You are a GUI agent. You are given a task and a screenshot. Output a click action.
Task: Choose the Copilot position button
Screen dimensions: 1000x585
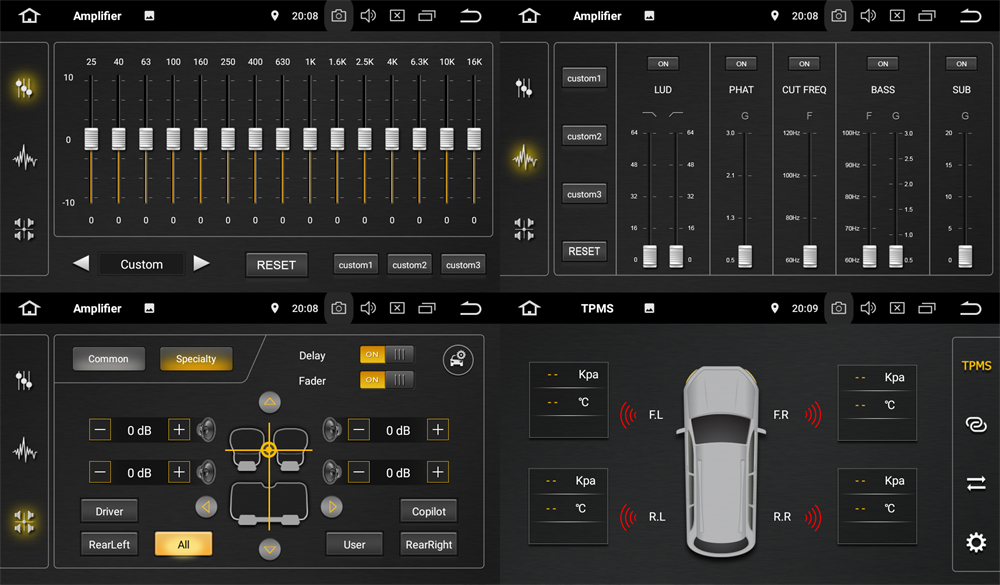point(428,511)
